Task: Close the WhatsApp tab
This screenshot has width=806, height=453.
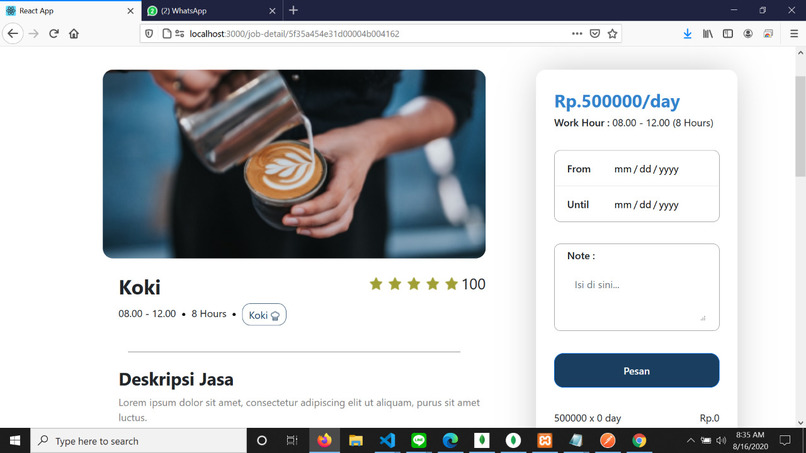Action: pyautogui.click(x=272, y=11)
